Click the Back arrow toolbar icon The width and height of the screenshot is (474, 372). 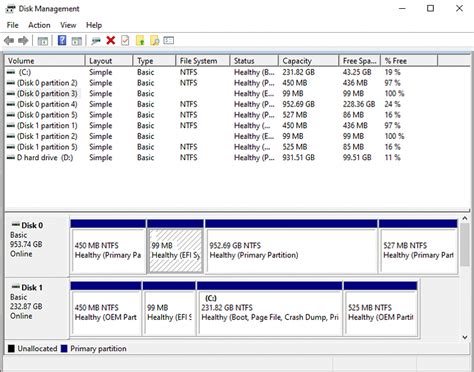(x=9, y=41)
